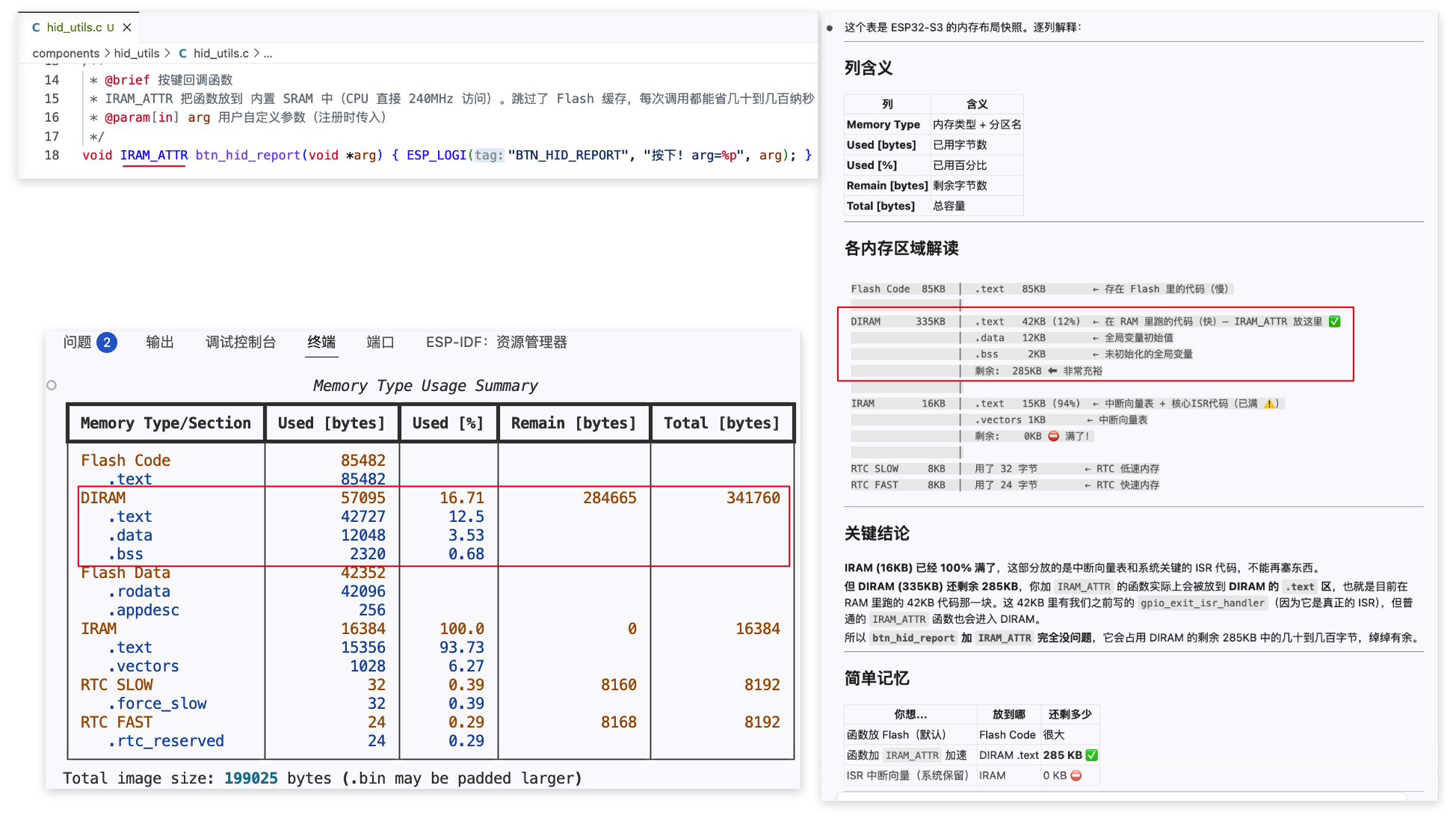Click the total image size value 199025
Screen dimensions: 1456x824
pyautogui.click(x=251, y=778)
